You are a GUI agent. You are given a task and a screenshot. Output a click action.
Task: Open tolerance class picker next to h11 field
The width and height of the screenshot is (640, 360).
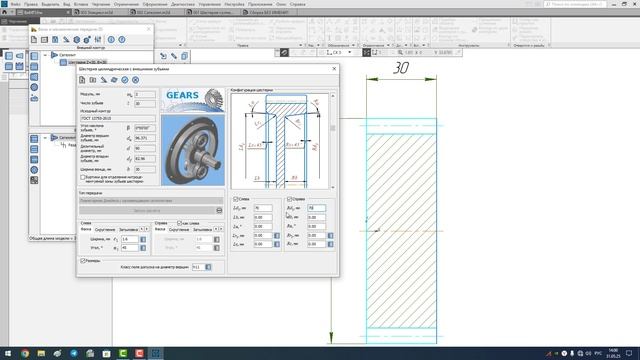tap(209, 267)
